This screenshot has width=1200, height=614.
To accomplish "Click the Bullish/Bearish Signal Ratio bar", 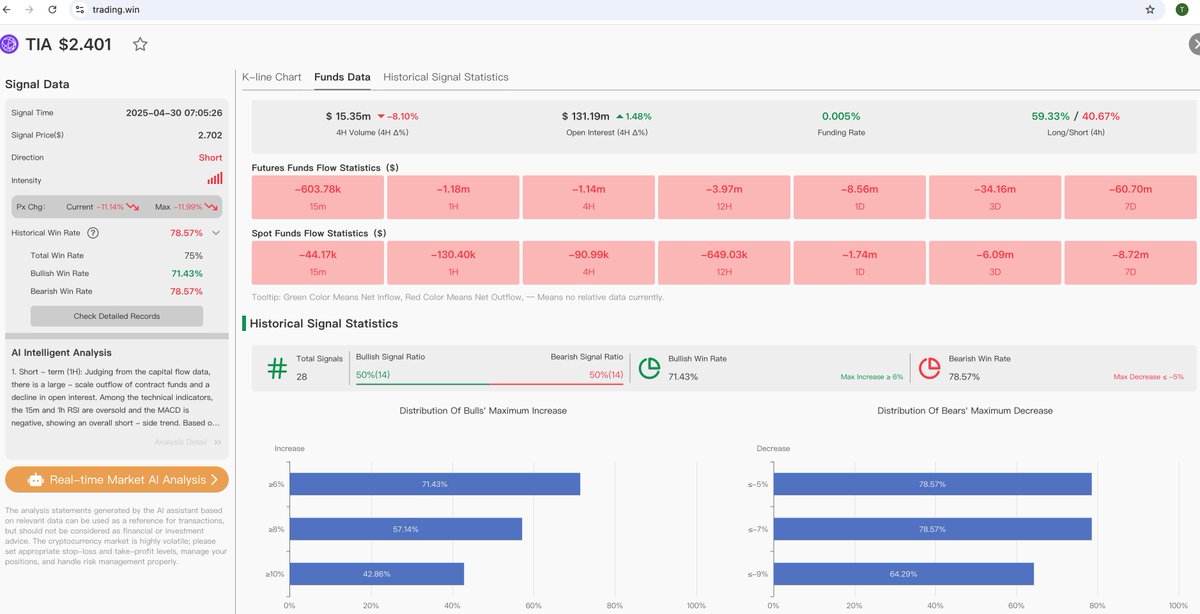I will tap(490, 383).
